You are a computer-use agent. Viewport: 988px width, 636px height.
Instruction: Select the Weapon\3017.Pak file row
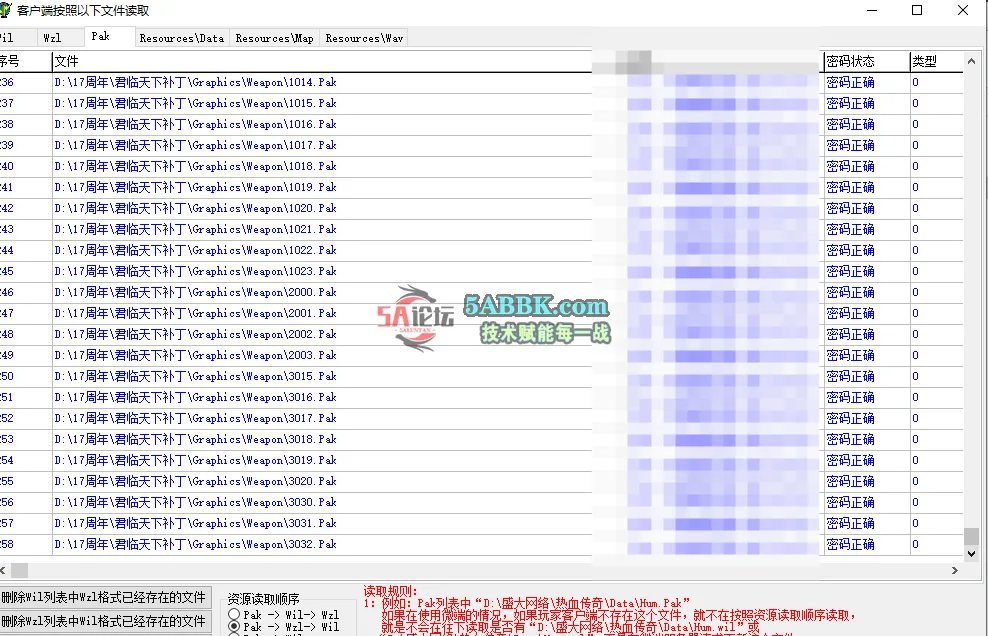195,419
